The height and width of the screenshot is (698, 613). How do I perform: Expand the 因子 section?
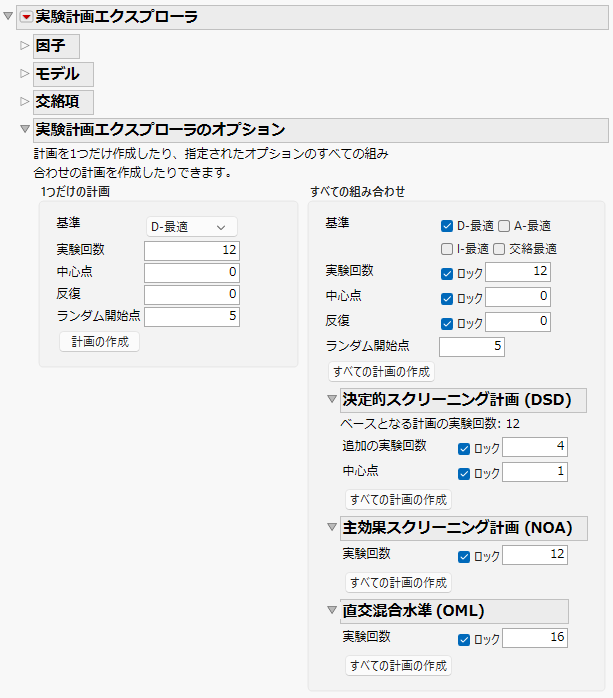pos(24,45)
